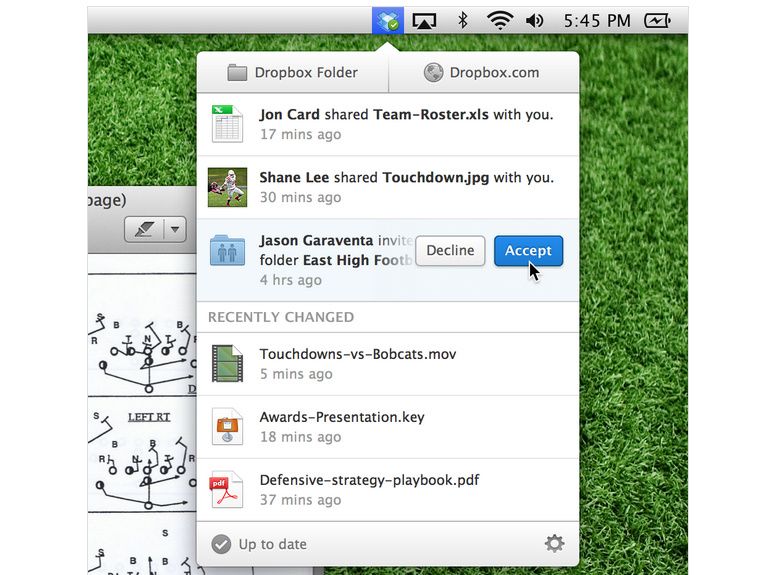Open the Shane Lee shared Touchdown.jpg notification
The height and width of the screenshot is (575, 760).
(x=388, y=188)
